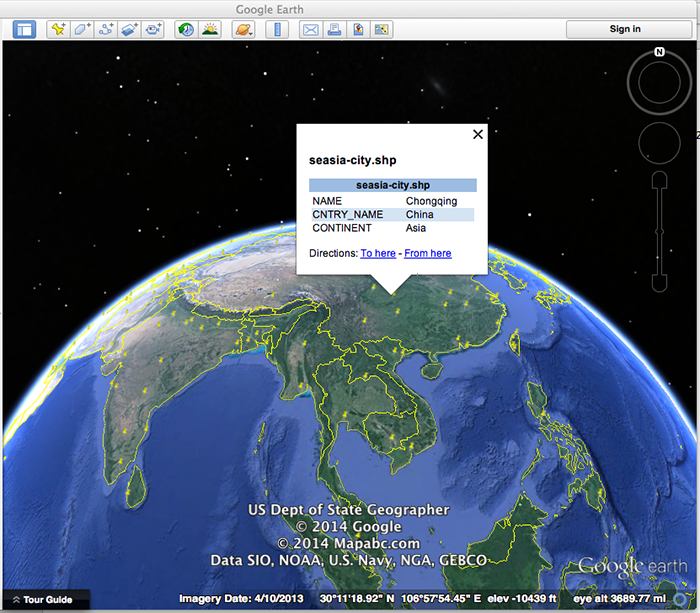
Task: Print the current view icon
Action: 334,29
